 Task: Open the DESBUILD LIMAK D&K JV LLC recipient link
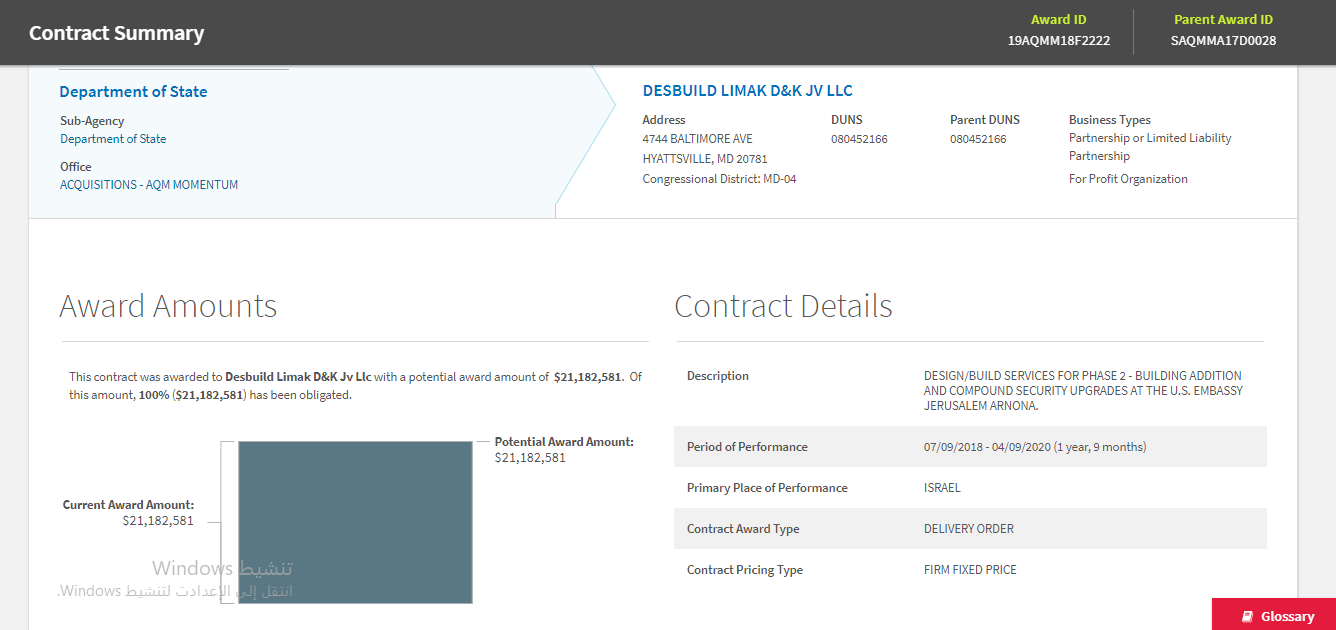pyautogui.click(x=747, y=91)
